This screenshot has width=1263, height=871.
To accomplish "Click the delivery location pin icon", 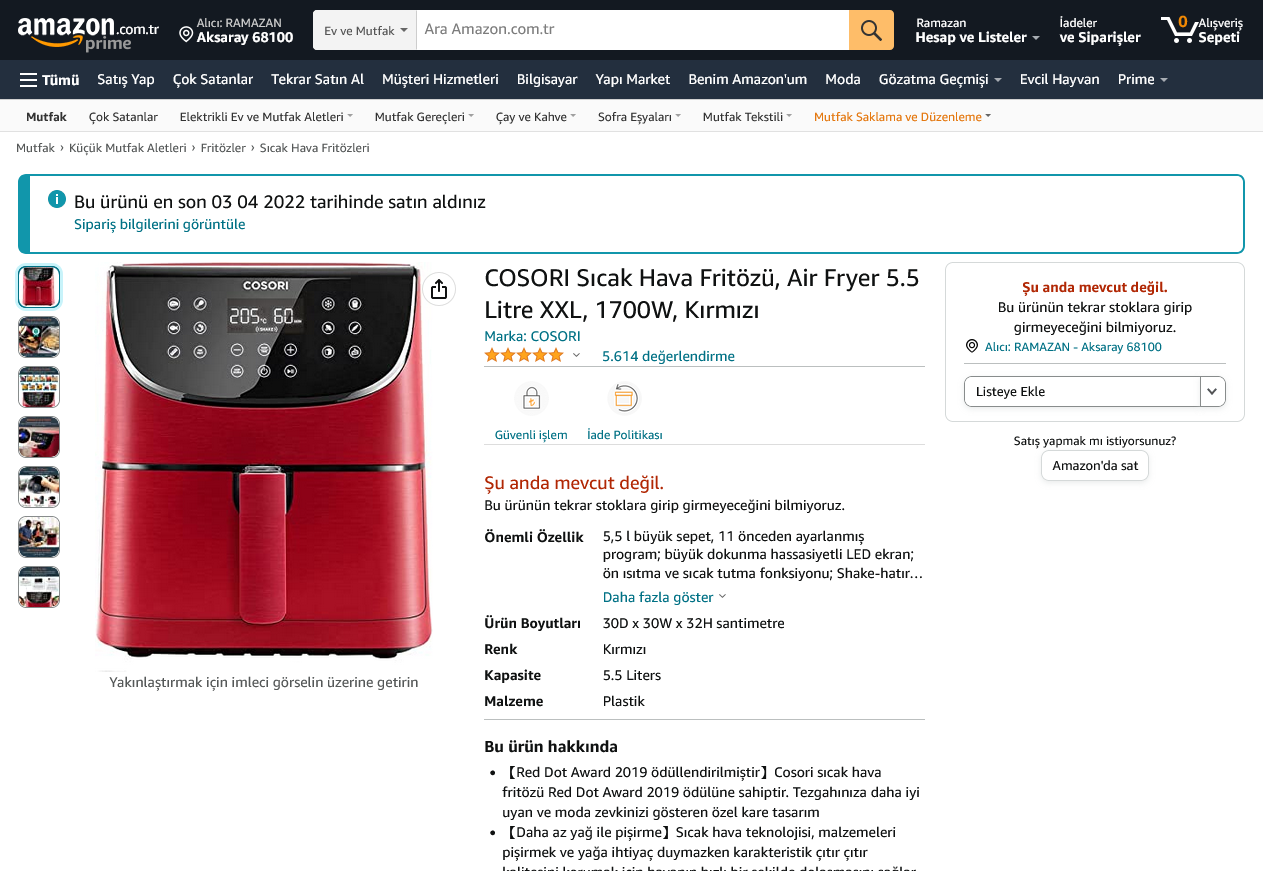I will pyautogui.click(x=186, y=35).
